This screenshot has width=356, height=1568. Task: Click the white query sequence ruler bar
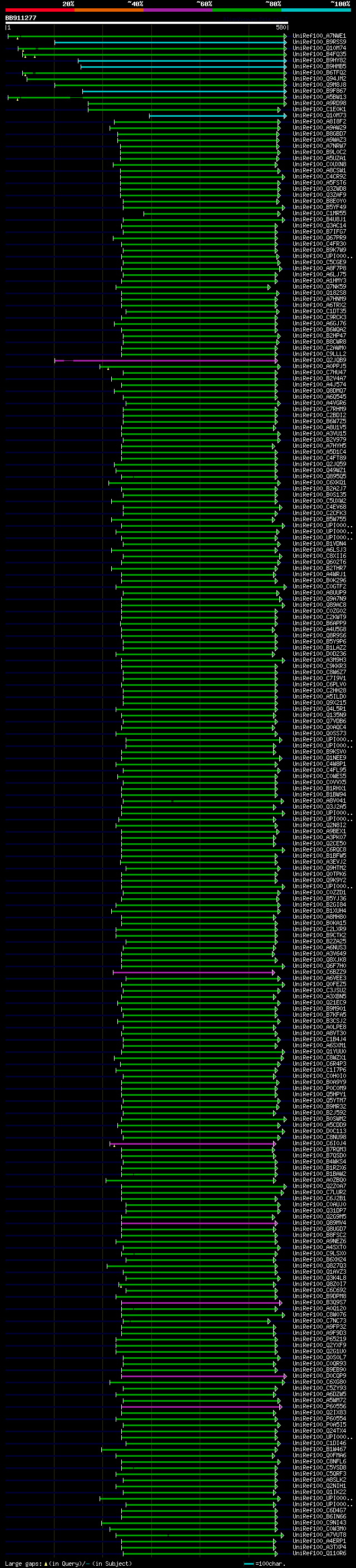pos(147,23)
